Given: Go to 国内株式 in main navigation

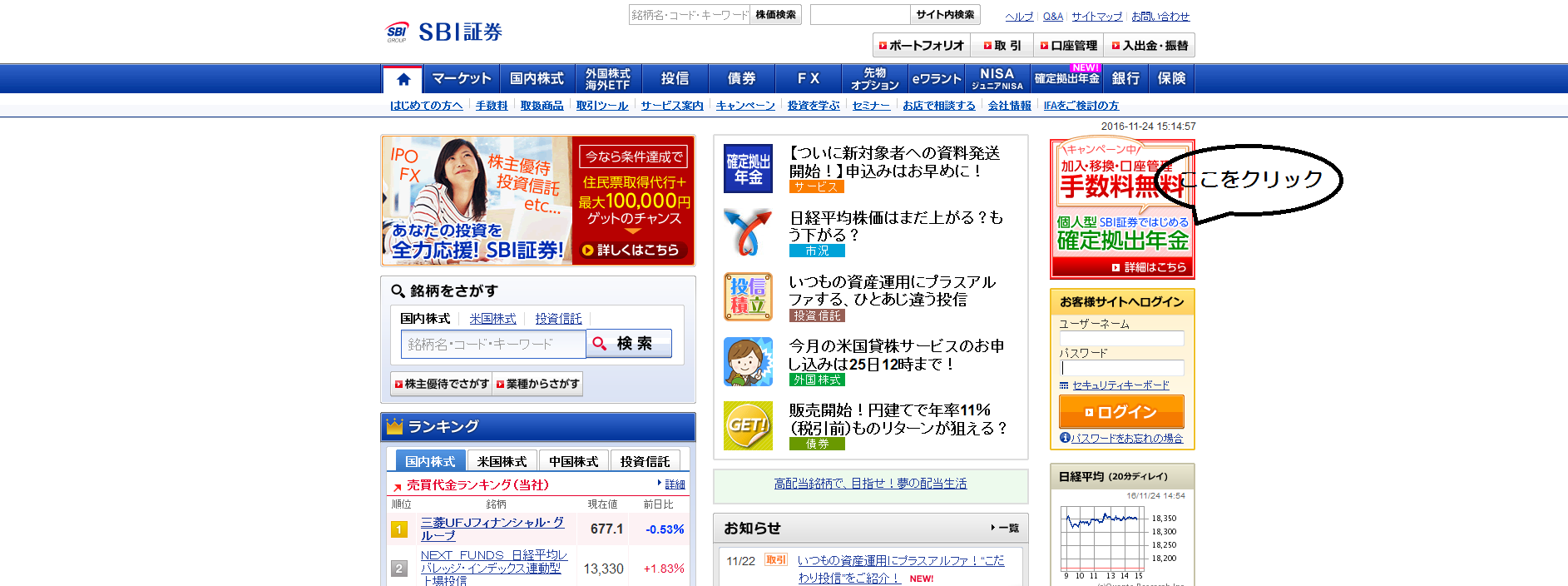Looking at the screenshot, I should [x=537, y=79].
